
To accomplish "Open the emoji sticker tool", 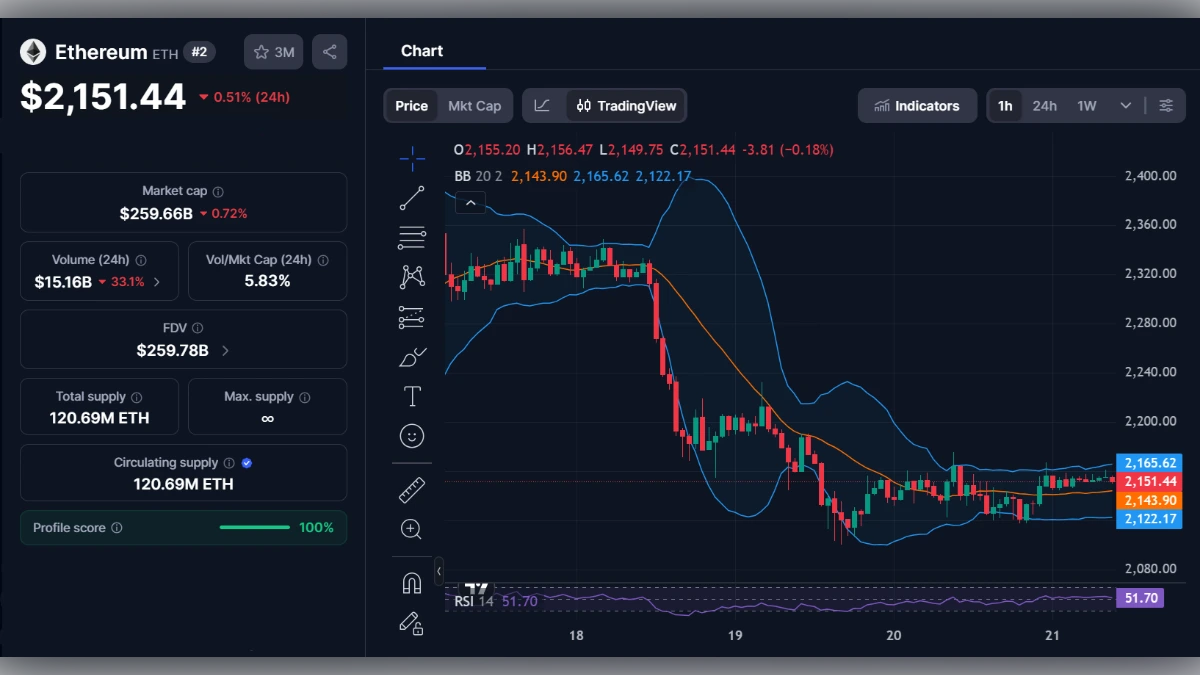I will click(412, 435).
